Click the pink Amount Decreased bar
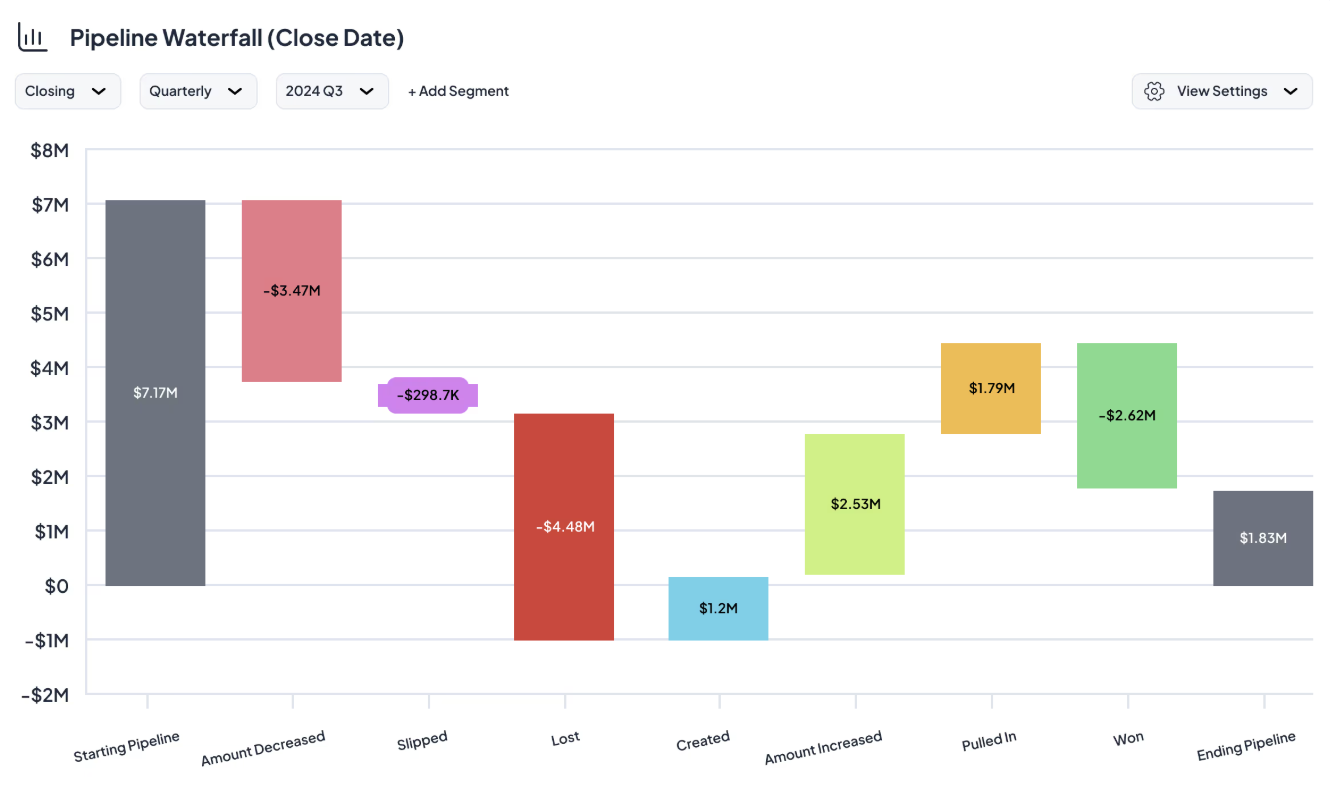This screenshot has width=1330, height=788. 291,290
